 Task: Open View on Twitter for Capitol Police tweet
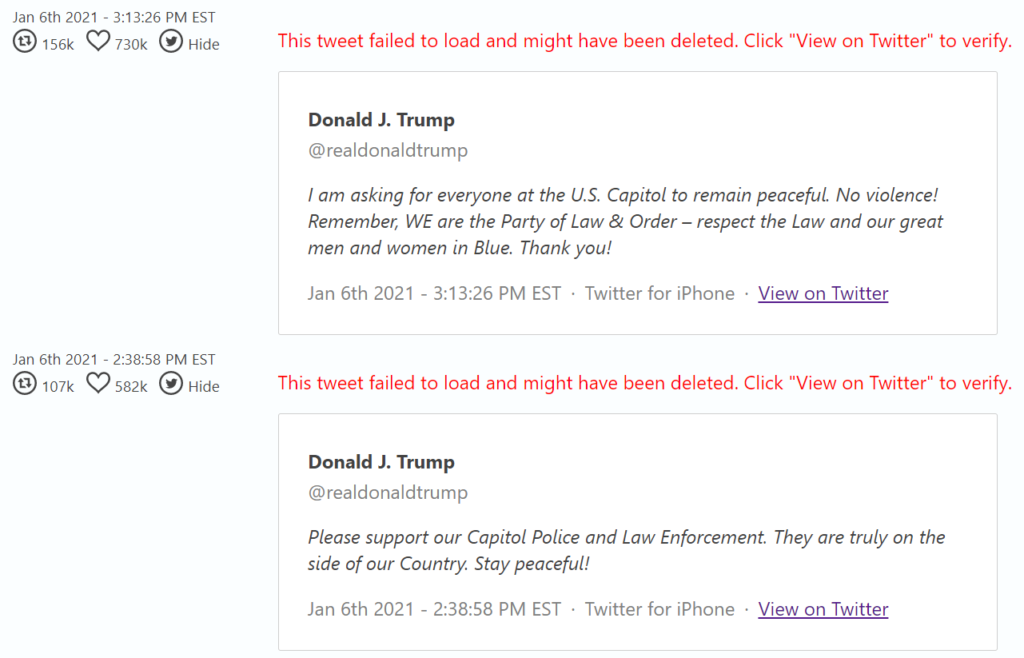click(823, 609)
